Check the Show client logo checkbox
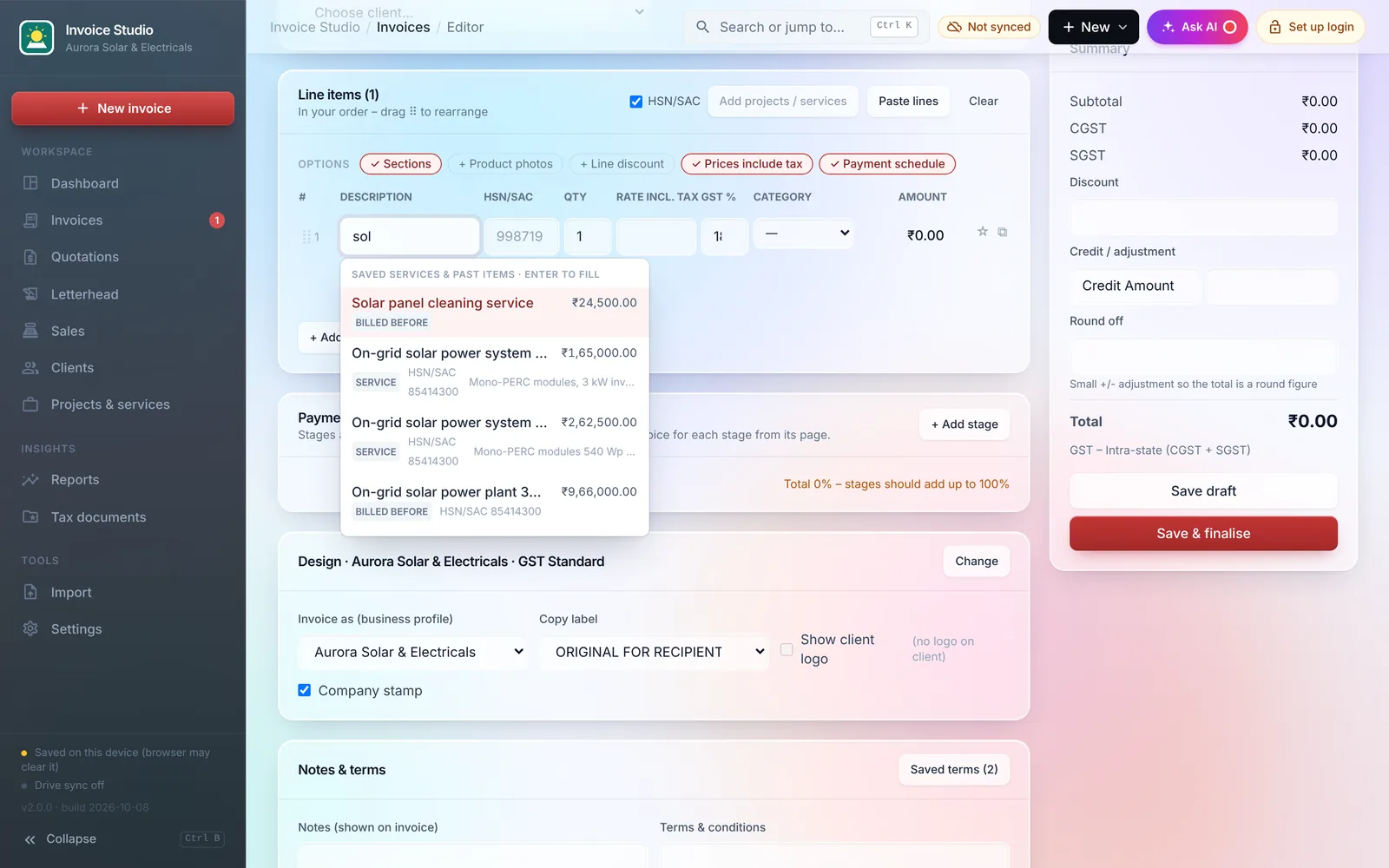 point(787,649)
